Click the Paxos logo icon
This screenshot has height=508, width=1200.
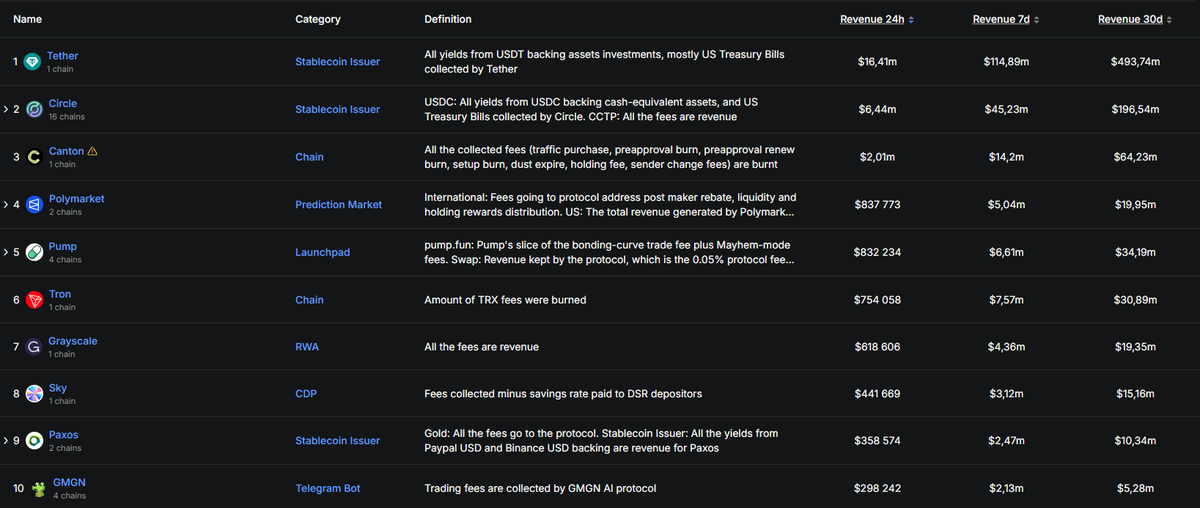click(x=34, y=441)
